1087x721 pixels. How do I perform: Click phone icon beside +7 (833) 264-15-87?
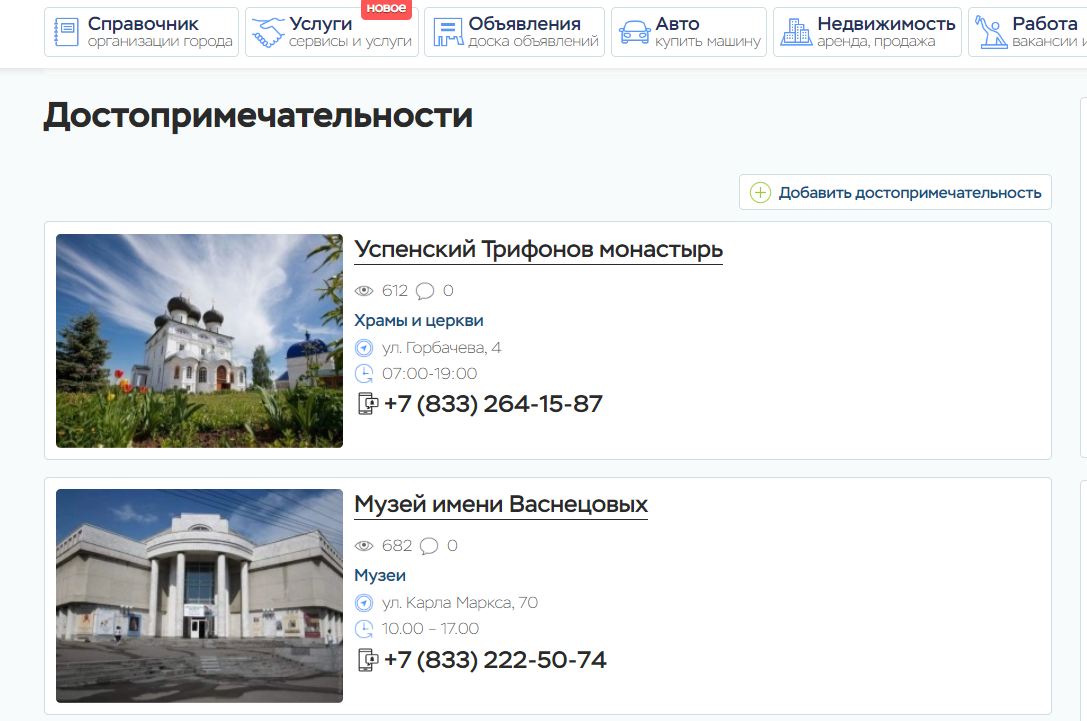click(x=368, y=404)
